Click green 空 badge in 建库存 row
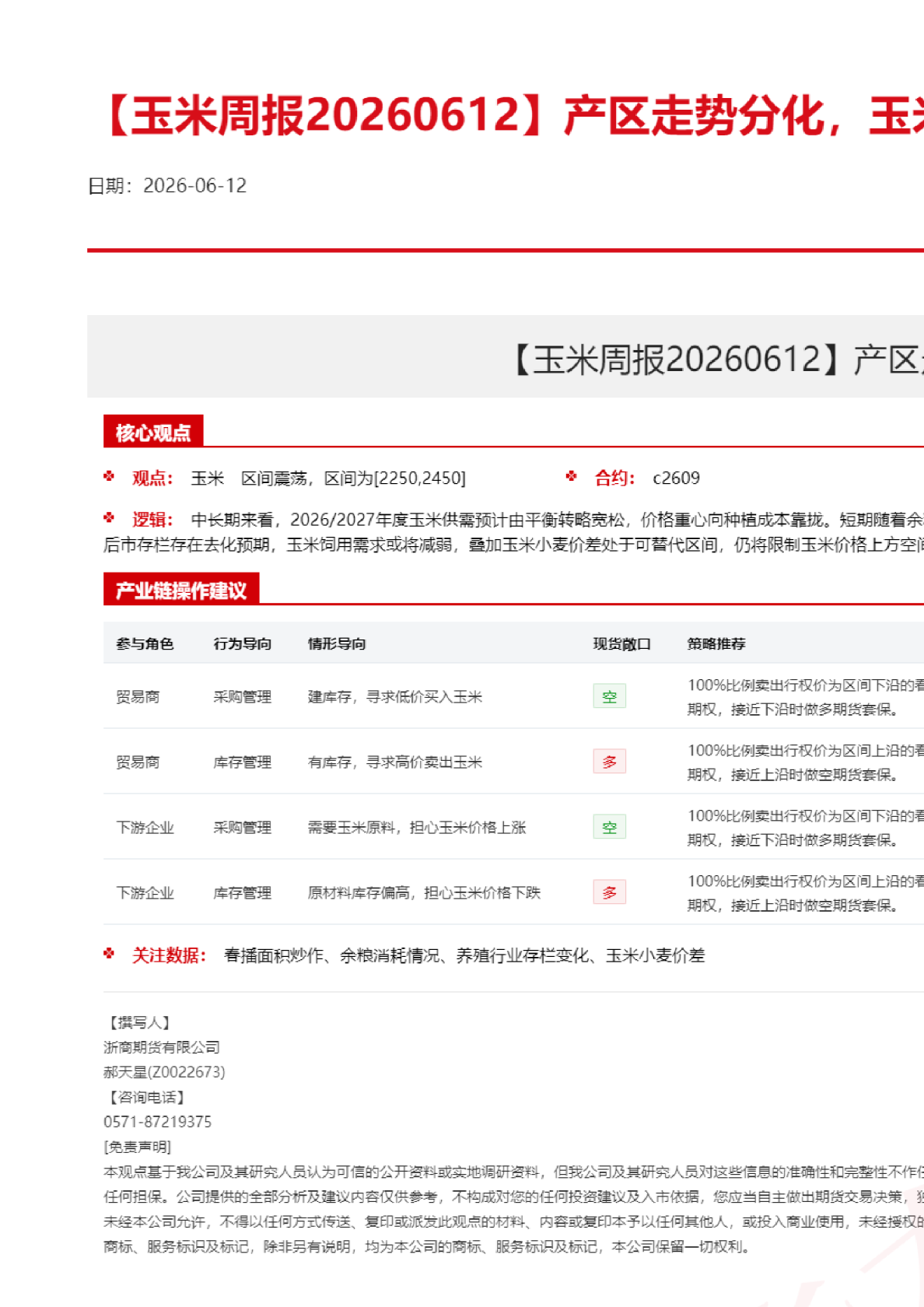 (x=609, y=696)
